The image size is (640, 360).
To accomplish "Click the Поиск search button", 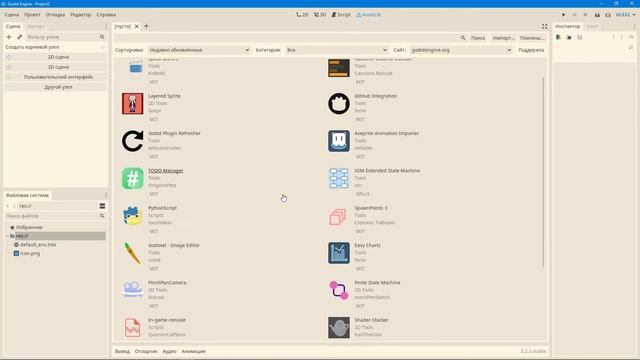I will point(478,38).
